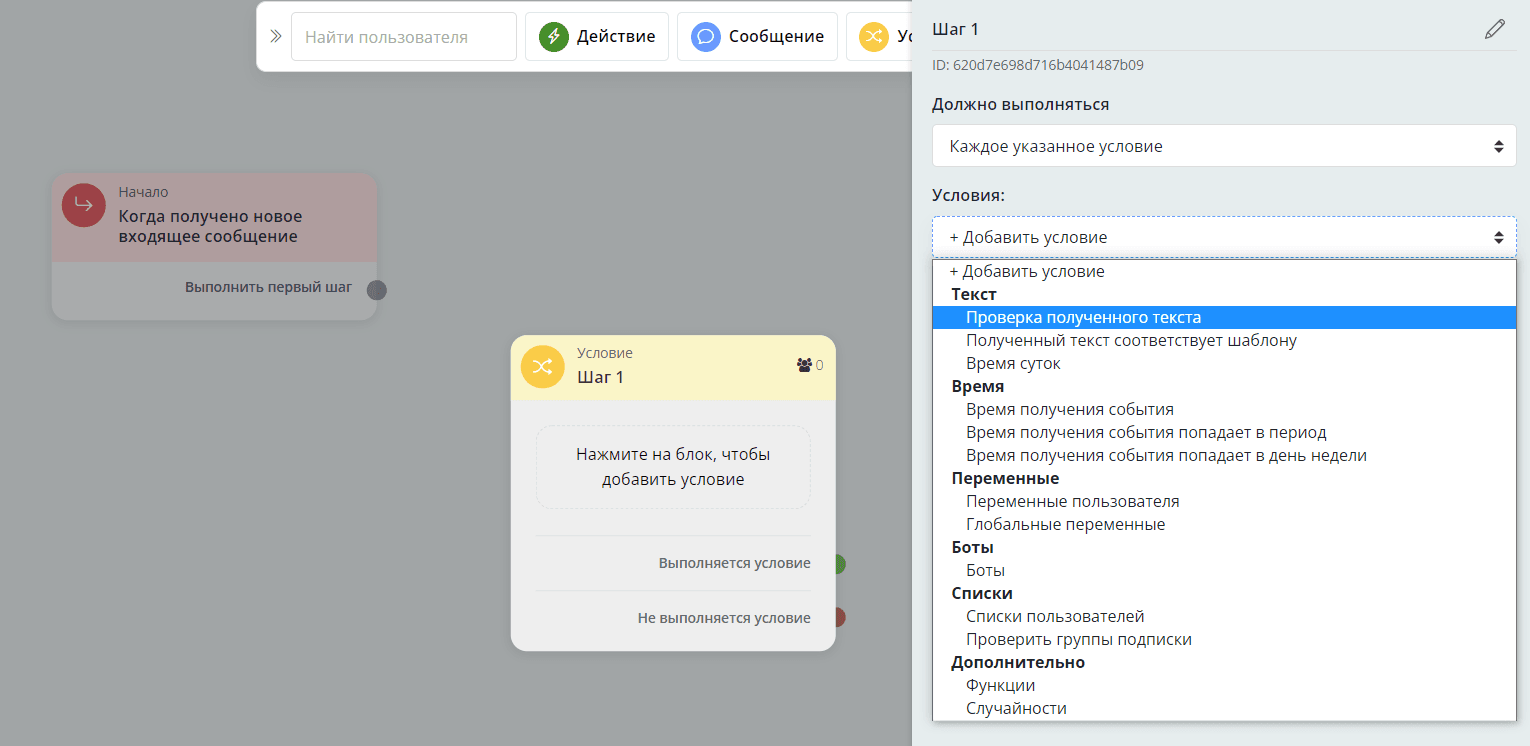
Task: Click the green lightning Действие icon
Action: [x=554, y=37]
